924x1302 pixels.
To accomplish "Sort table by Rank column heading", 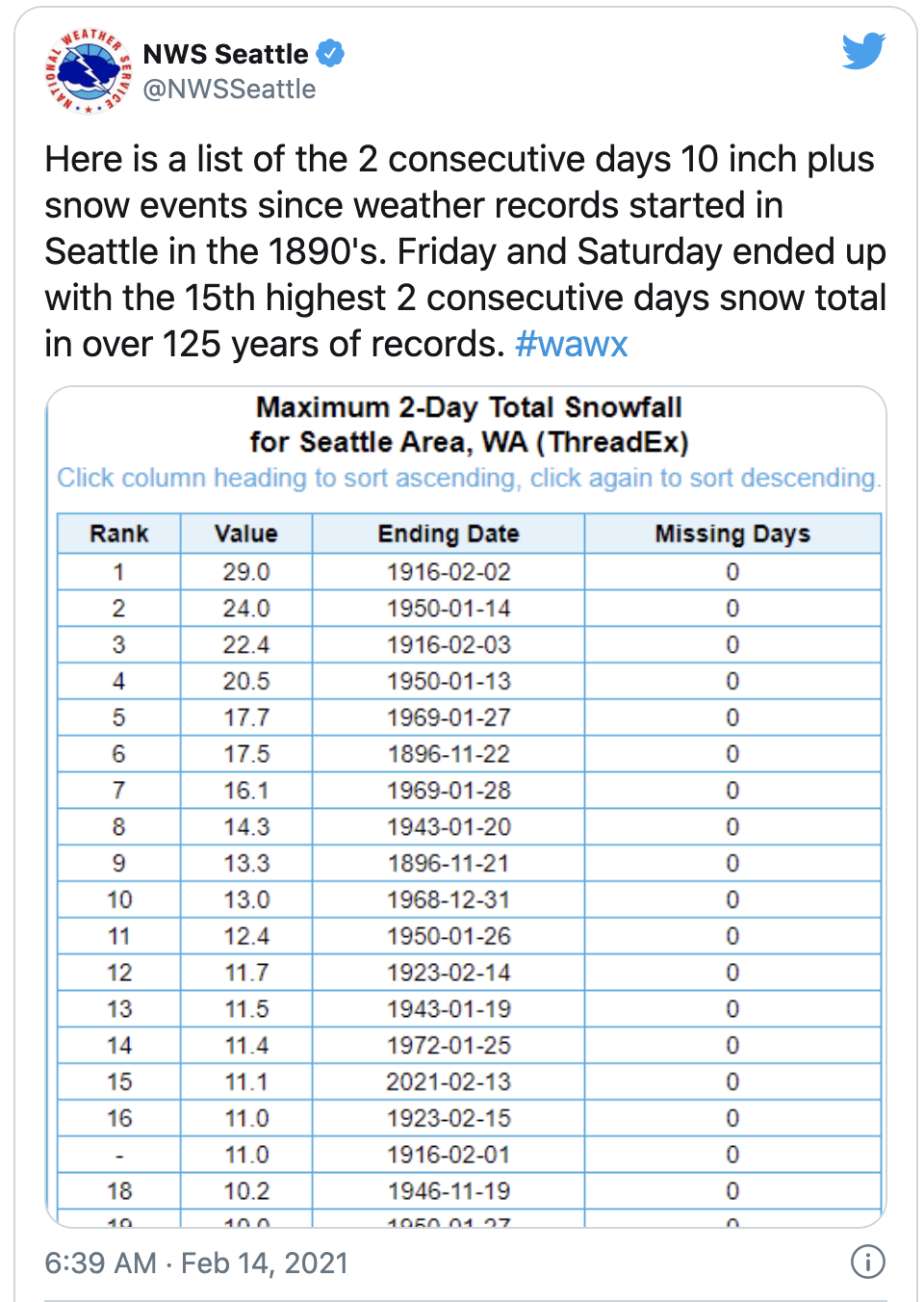I will coord(119,534).
